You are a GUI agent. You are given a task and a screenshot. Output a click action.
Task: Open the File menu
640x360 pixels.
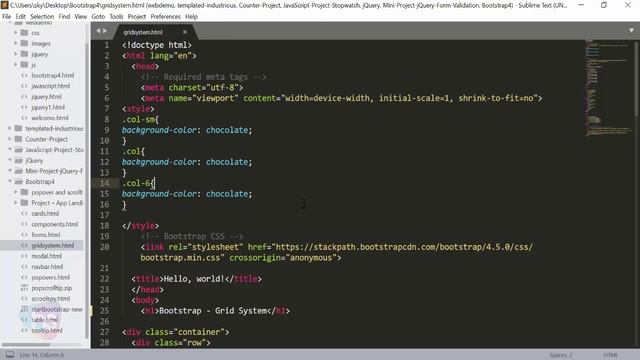pos(7,17)
